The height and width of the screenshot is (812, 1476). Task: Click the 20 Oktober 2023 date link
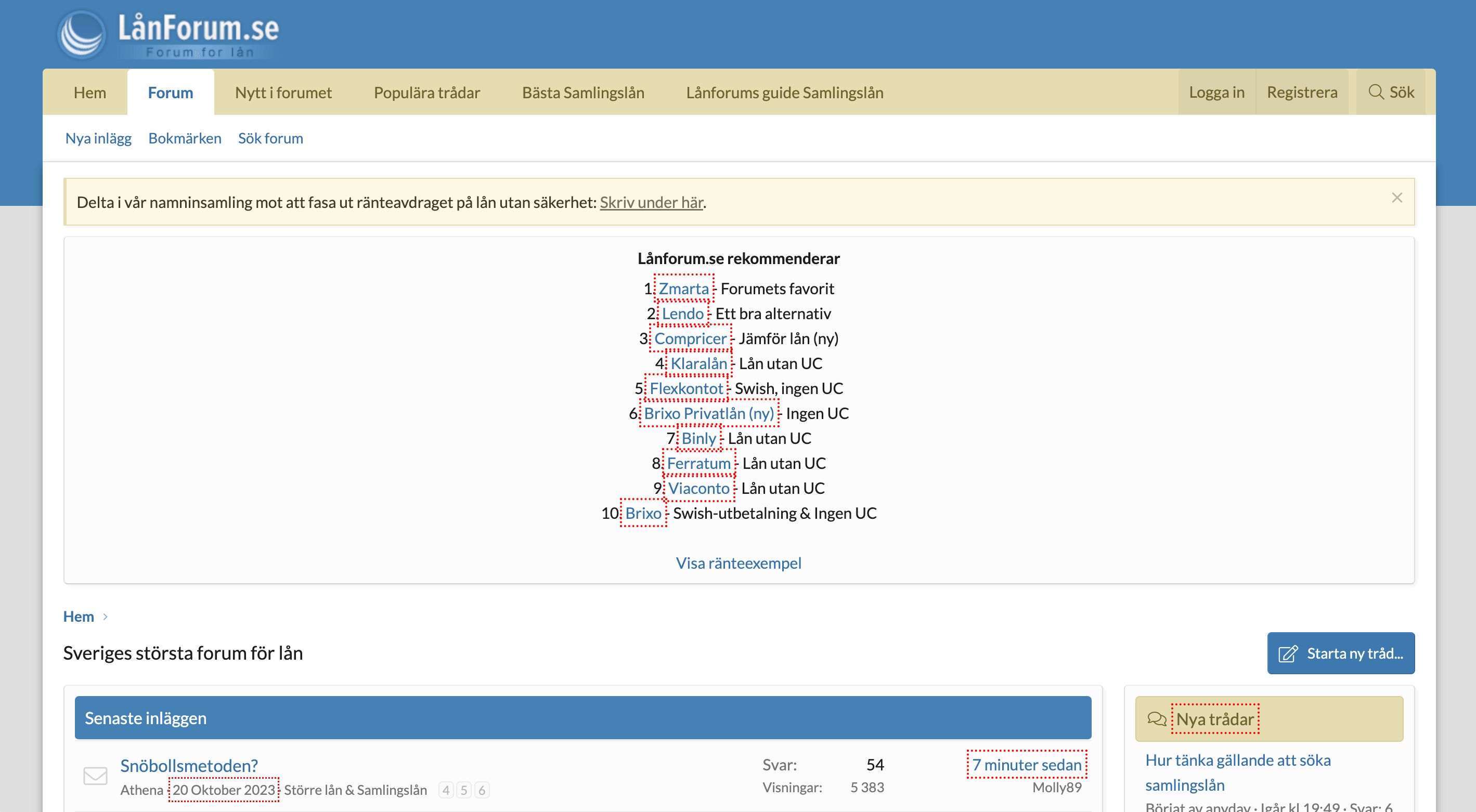[224, 790]
